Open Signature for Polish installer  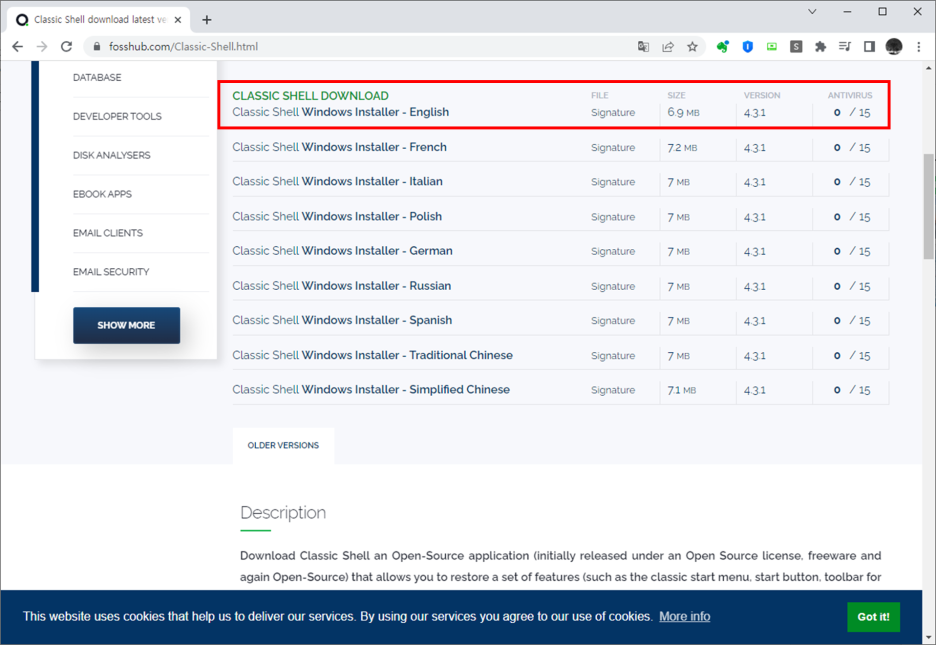click(613, 217)
